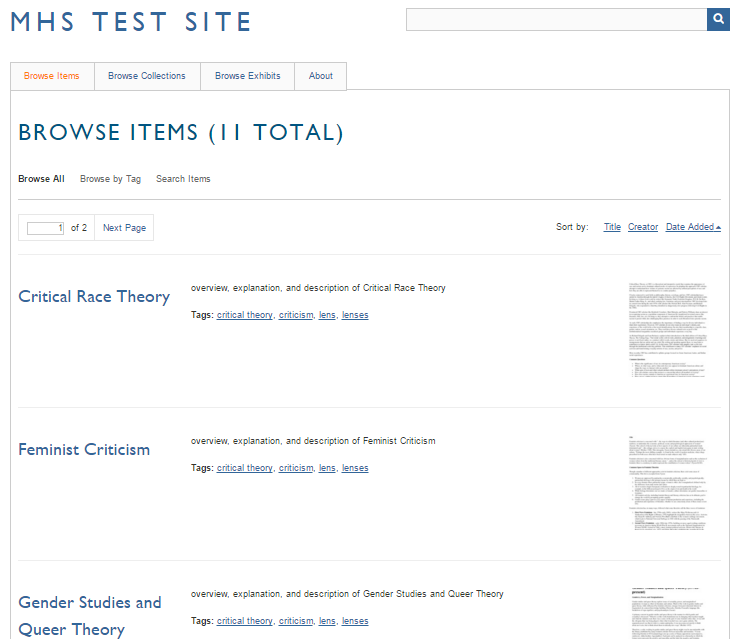
Task: Sort items by Creator
Action: 643,227
